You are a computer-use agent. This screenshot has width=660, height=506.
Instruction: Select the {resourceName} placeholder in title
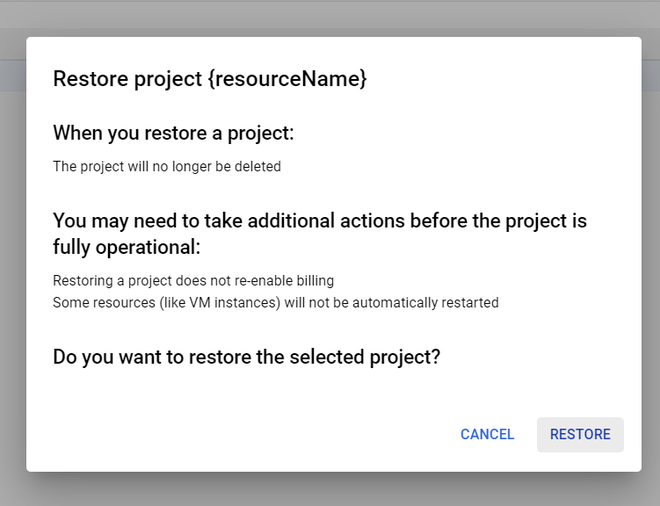click(x=287, y=78)
